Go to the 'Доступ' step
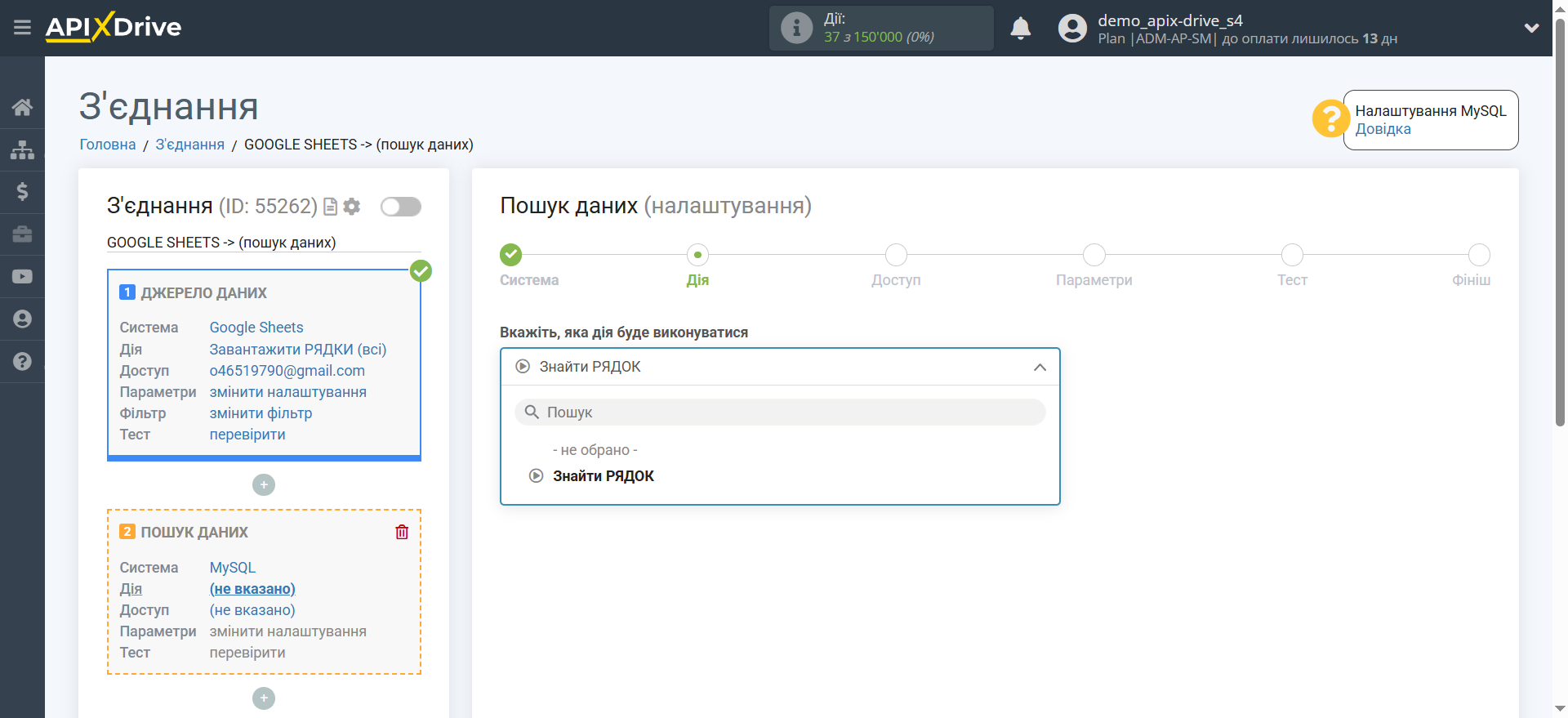The width and height of the screenshot is (1568, 718). pyautogui.click(x=896, y=255)
